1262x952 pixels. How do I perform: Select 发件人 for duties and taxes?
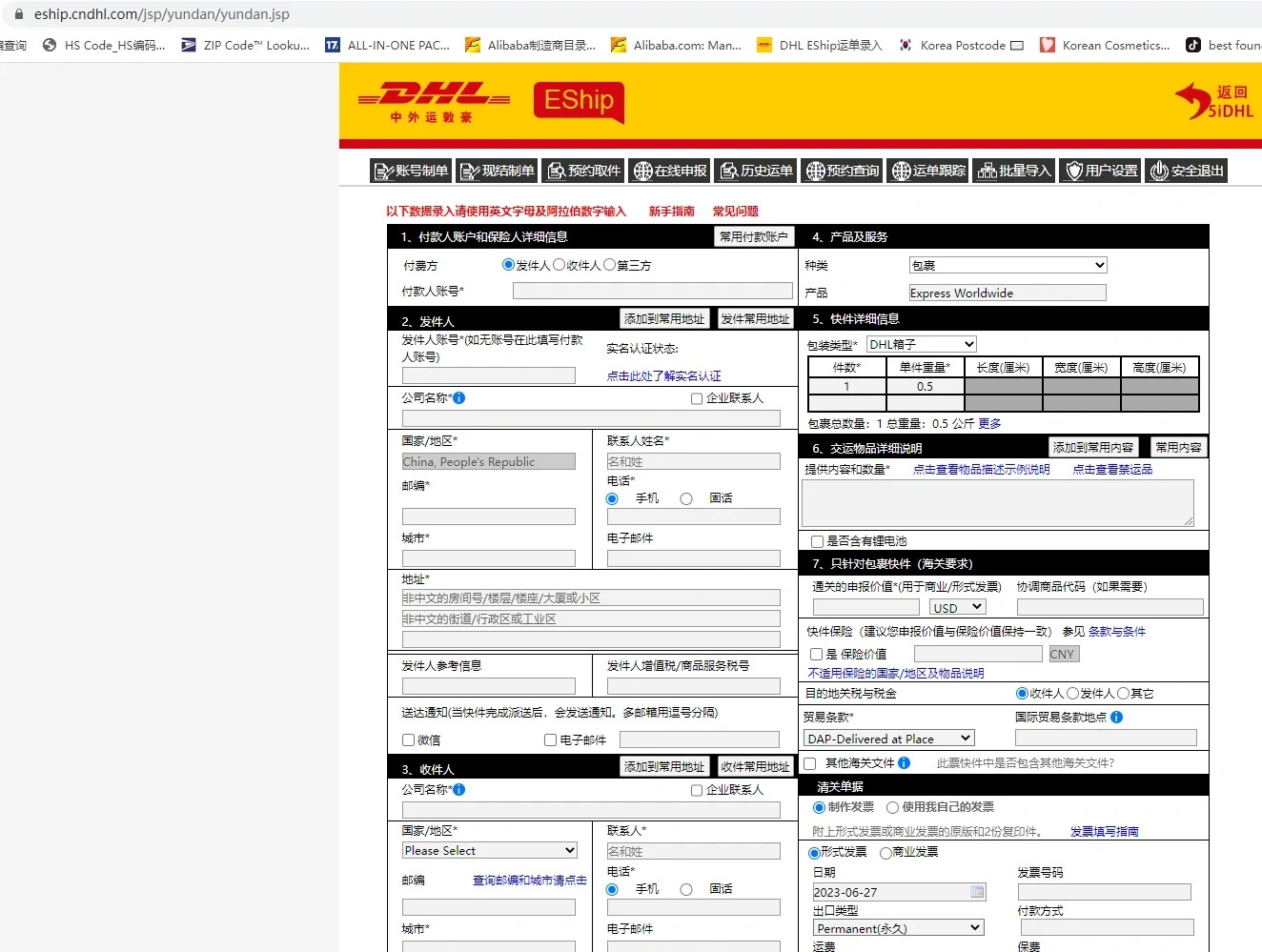click(1072, 694)
